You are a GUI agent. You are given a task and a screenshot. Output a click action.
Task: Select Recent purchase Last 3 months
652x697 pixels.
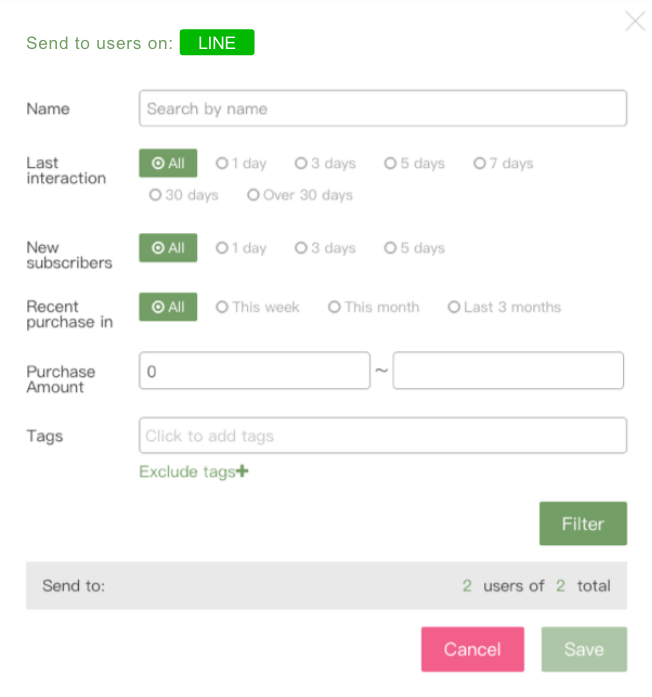(x=504, y=307)
